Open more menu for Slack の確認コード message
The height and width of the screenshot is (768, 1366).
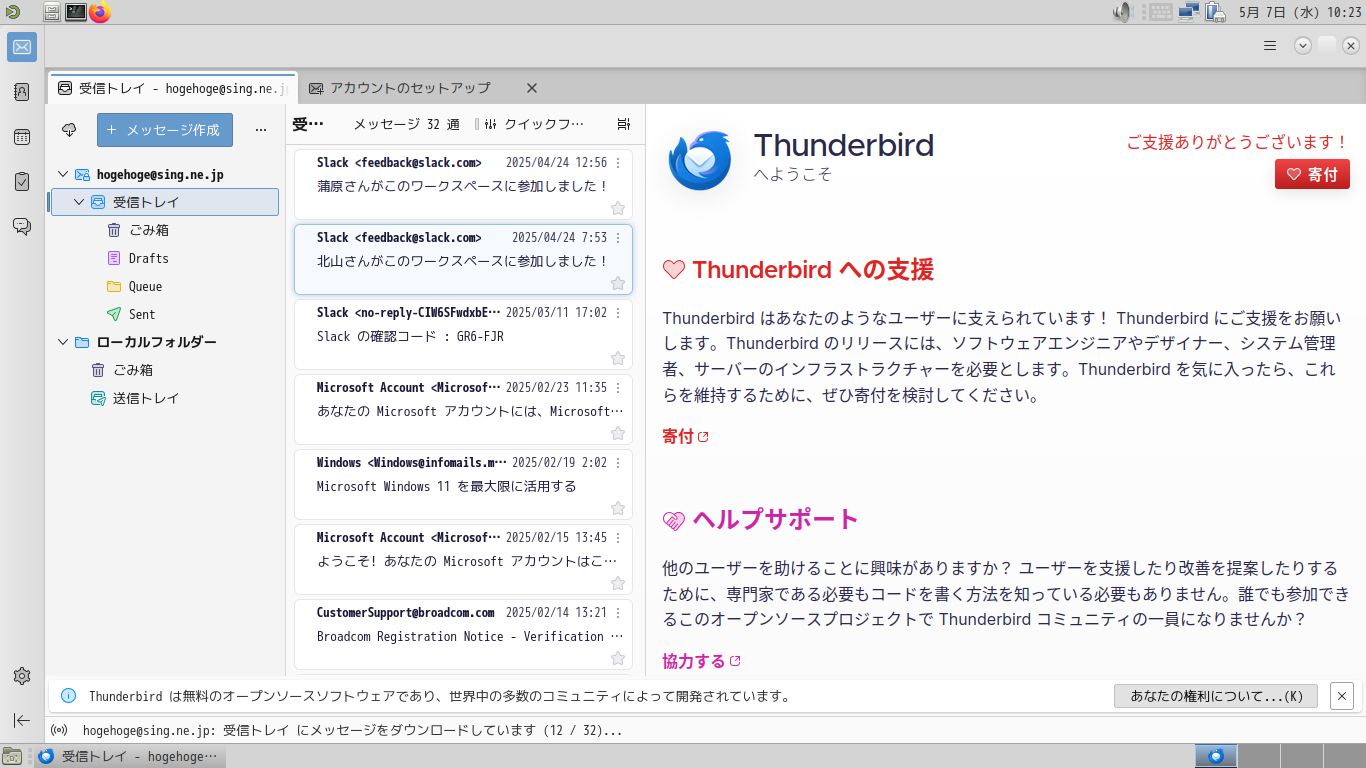618,313
